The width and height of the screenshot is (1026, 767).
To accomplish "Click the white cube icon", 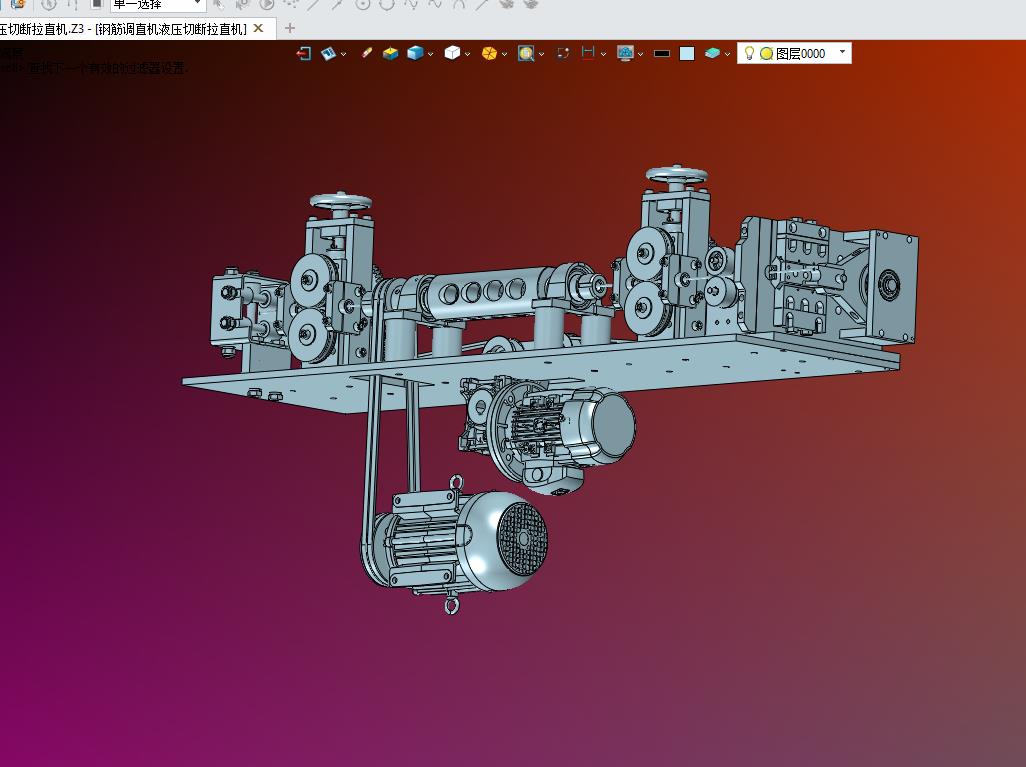I will pos(452,54).
